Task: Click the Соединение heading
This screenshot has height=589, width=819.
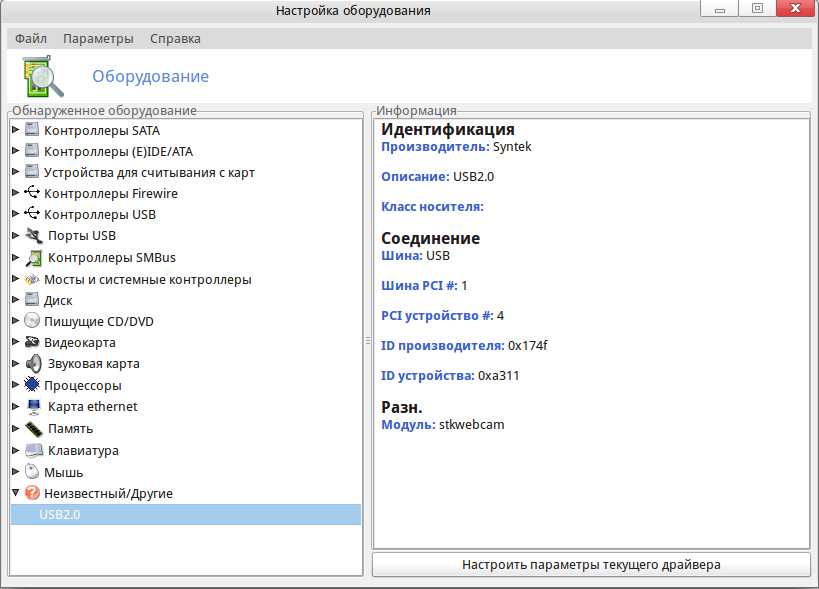Action: click(430, 239)
